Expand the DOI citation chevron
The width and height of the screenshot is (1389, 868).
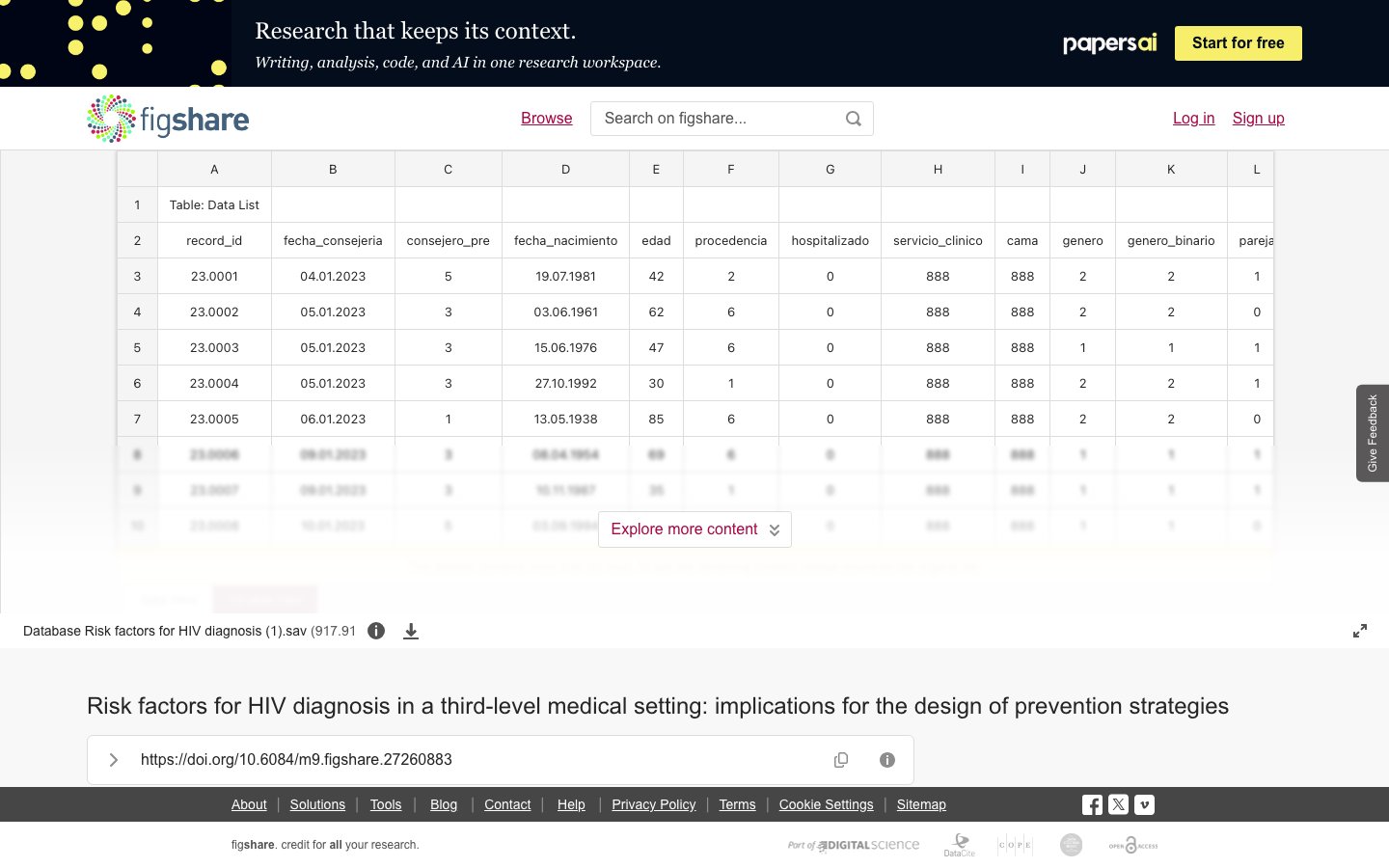(x=114, y=760)
